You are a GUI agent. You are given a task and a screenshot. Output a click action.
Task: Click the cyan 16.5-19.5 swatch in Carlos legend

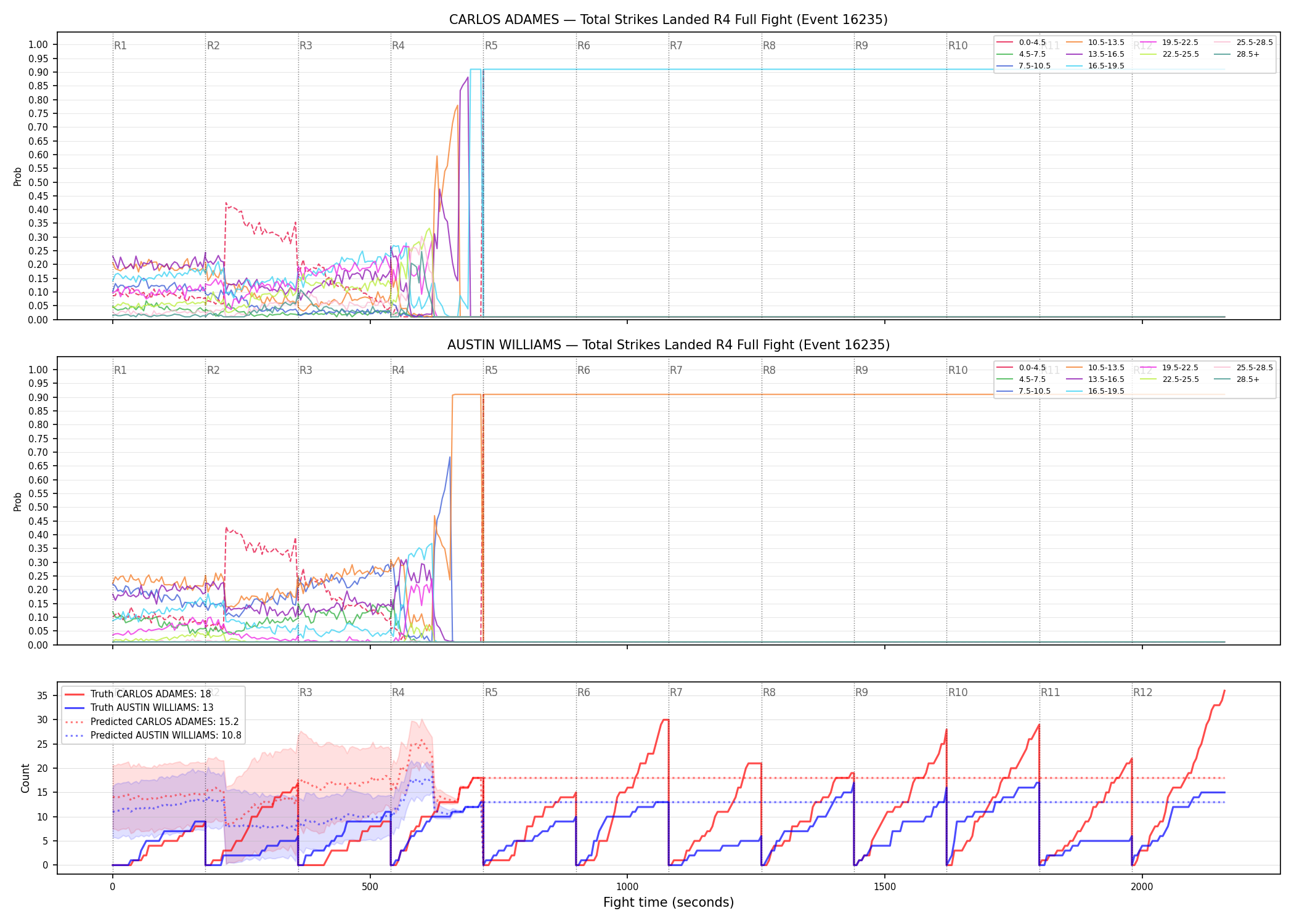click(x=1074, y=66)
